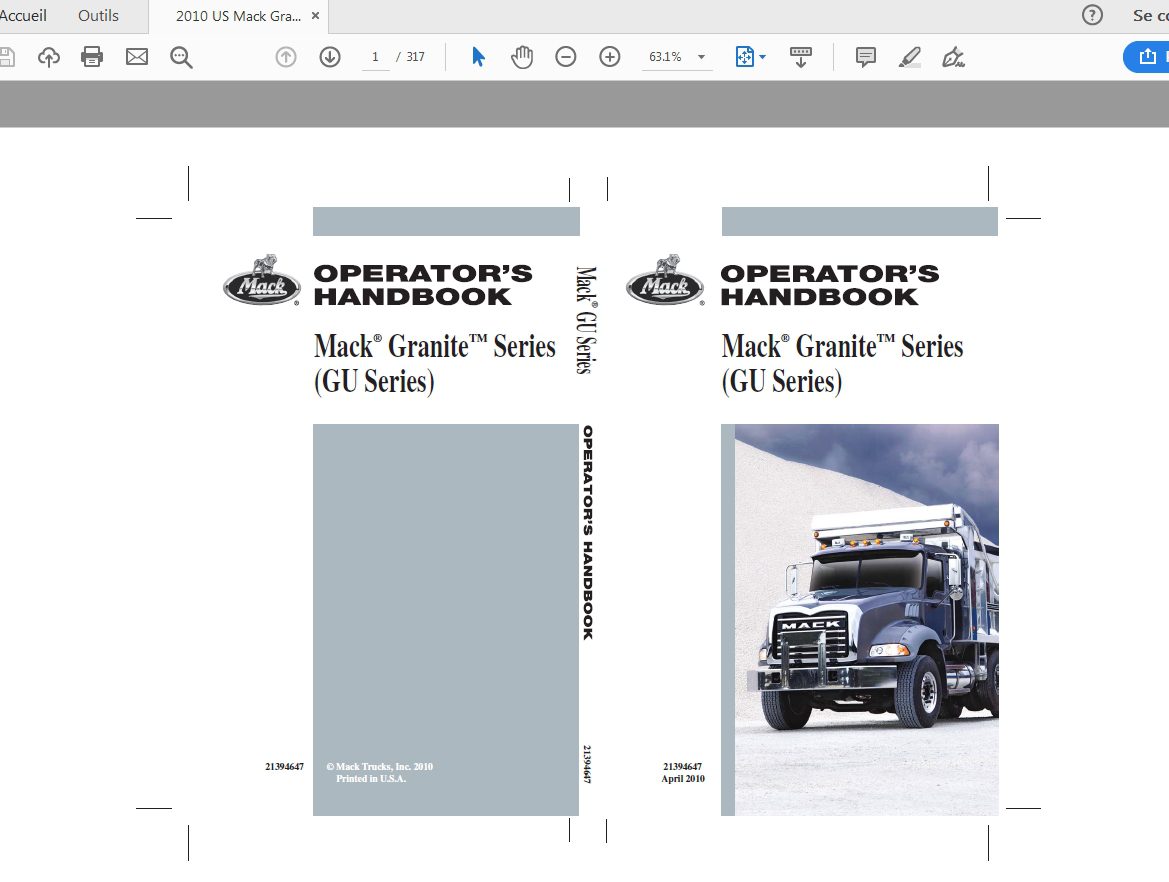Close the 2010 US Mack document tab
The width and height of the screenshot is (1169, 882).
[x=315, y=16]
